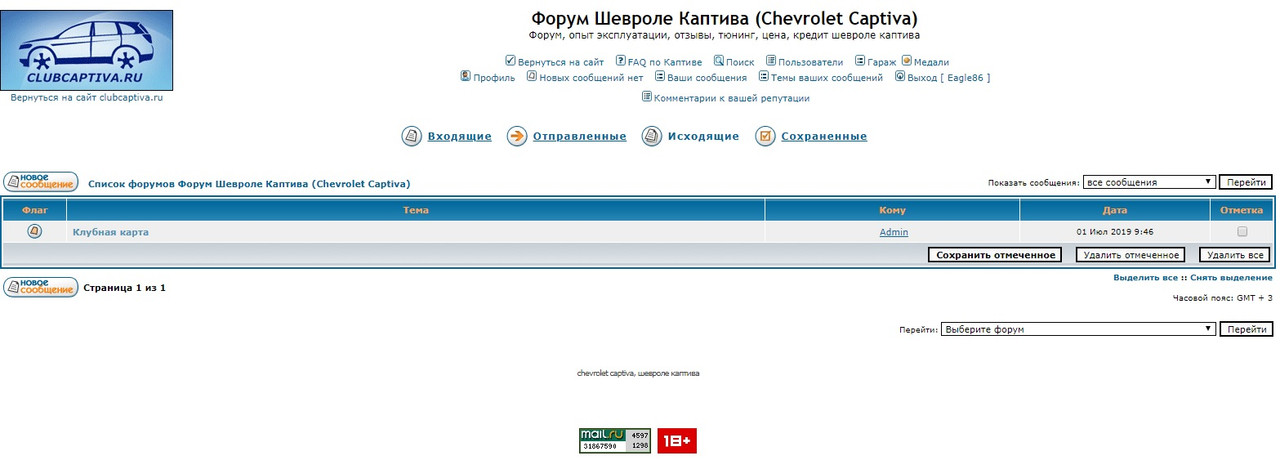Click the icon beside 'Комментарии к вашей репутации'

click(646, 97)
